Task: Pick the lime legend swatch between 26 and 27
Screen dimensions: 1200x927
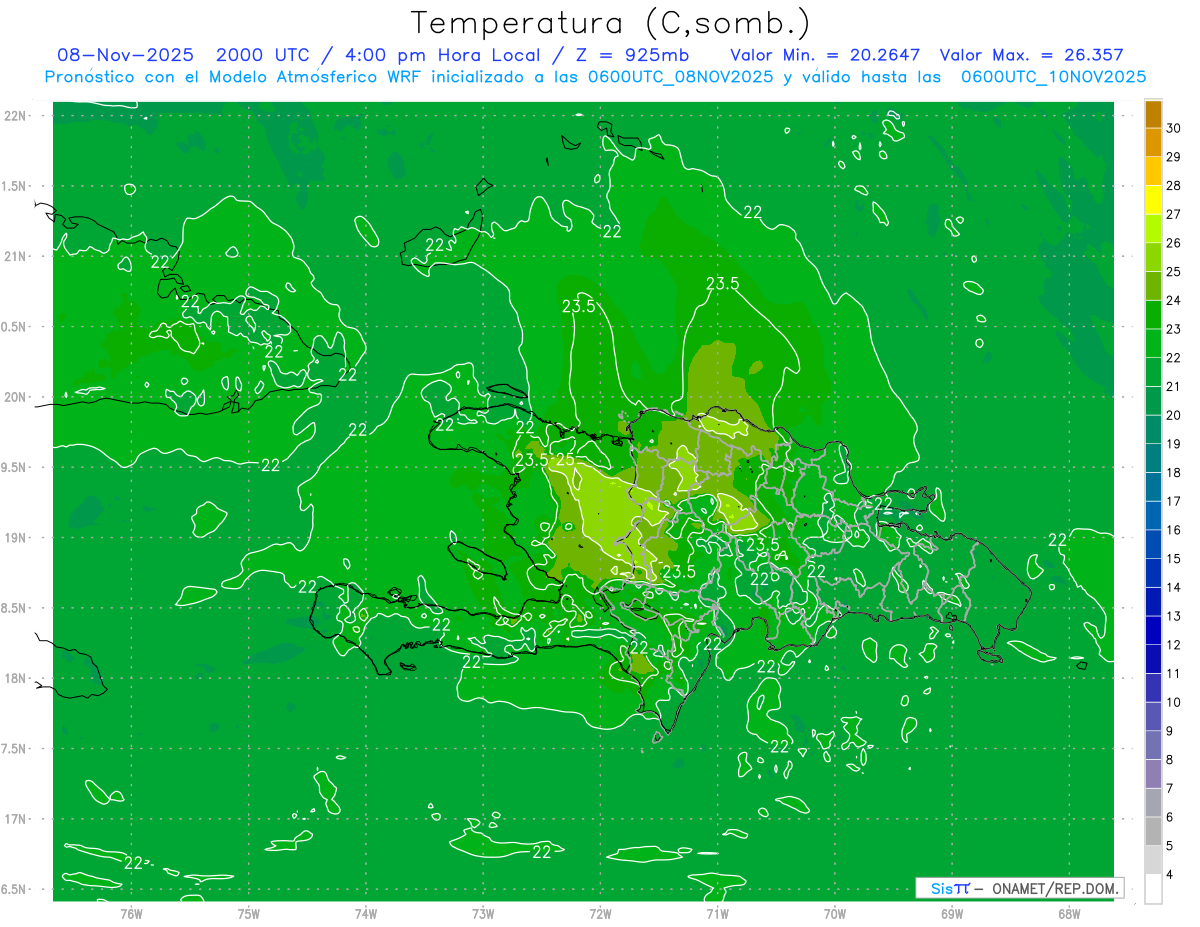Action: [1154, 229]
